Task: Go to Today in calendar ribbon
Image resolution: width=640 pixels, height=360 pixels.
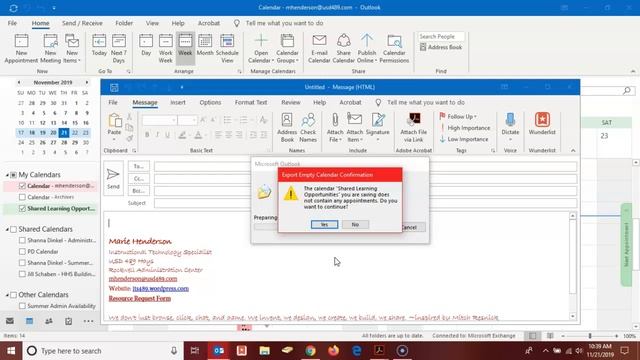Action: click(99, 45)
